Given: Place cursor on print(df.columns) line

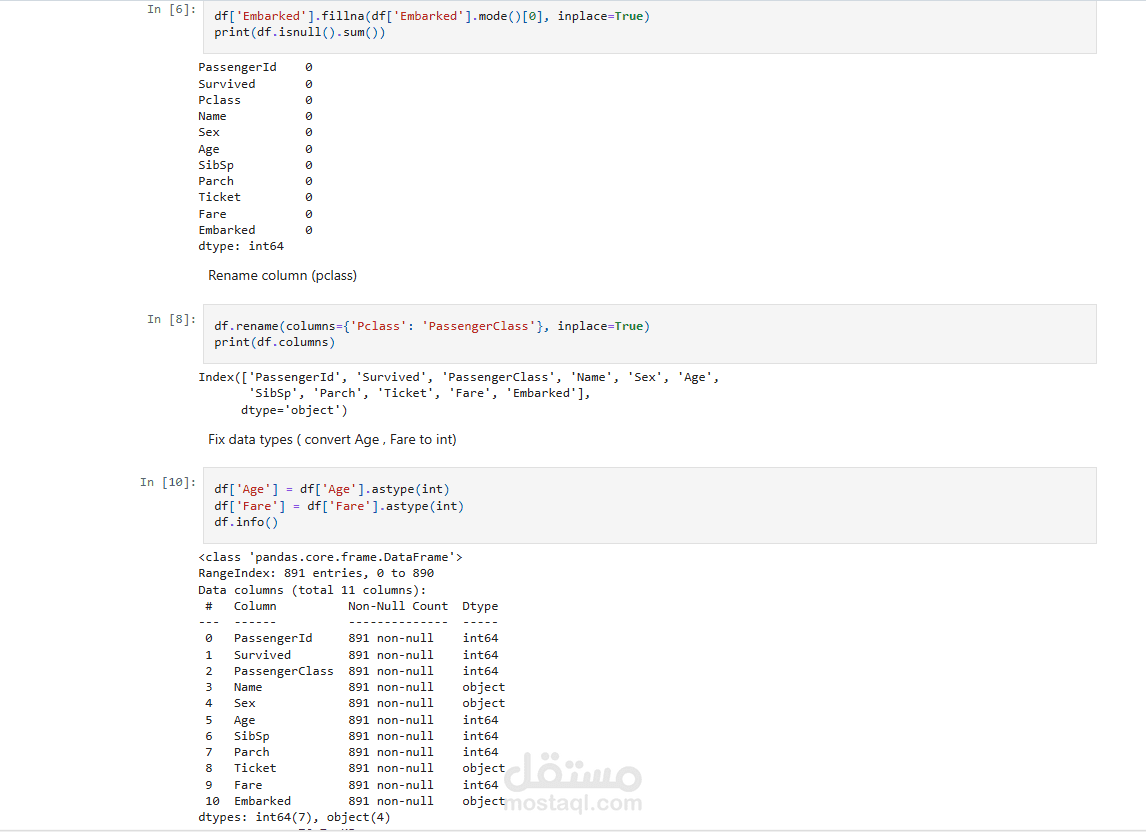Looking at the screenshot, I should click(275, 342).
